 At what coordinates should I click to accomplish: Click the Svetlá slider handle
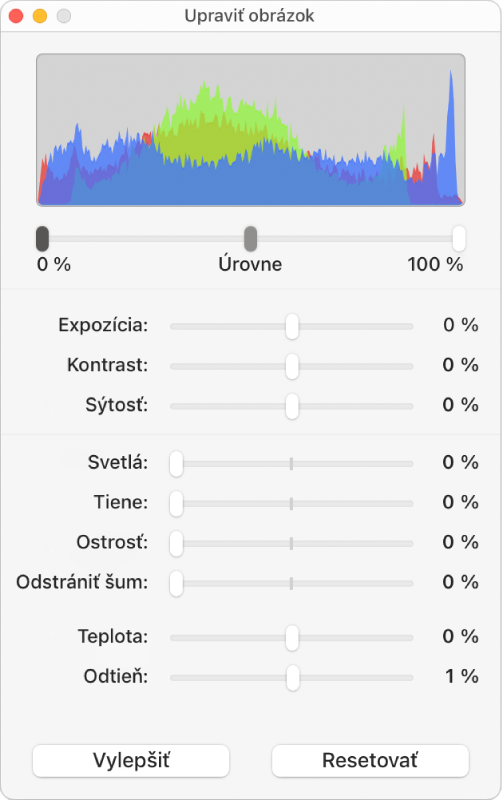[176, 463]
